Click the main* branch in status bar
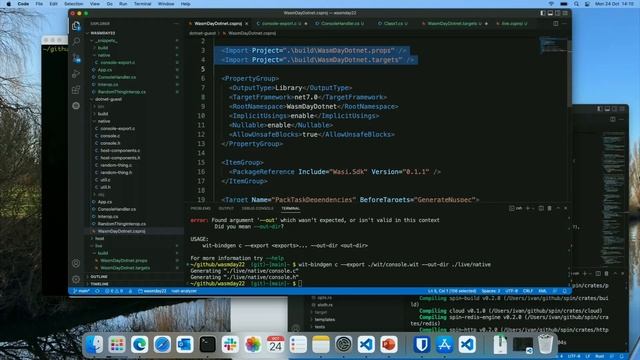The height and width of the screenshot is (360, 640). coord(81,291)
